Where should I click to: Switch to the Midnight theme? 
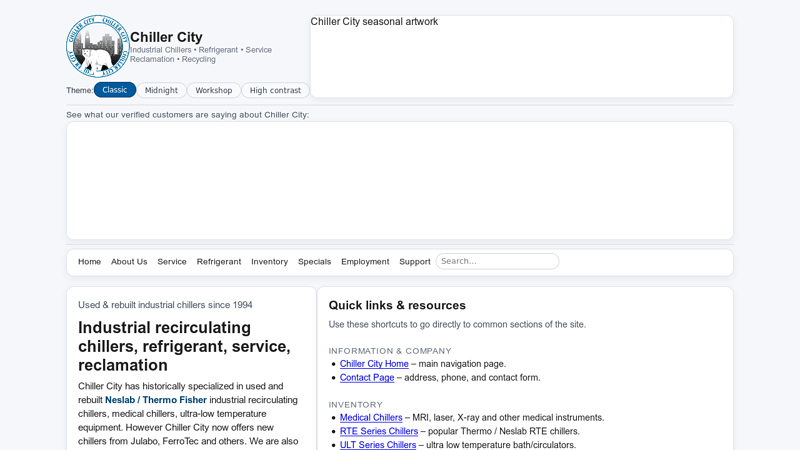point(161,90)
